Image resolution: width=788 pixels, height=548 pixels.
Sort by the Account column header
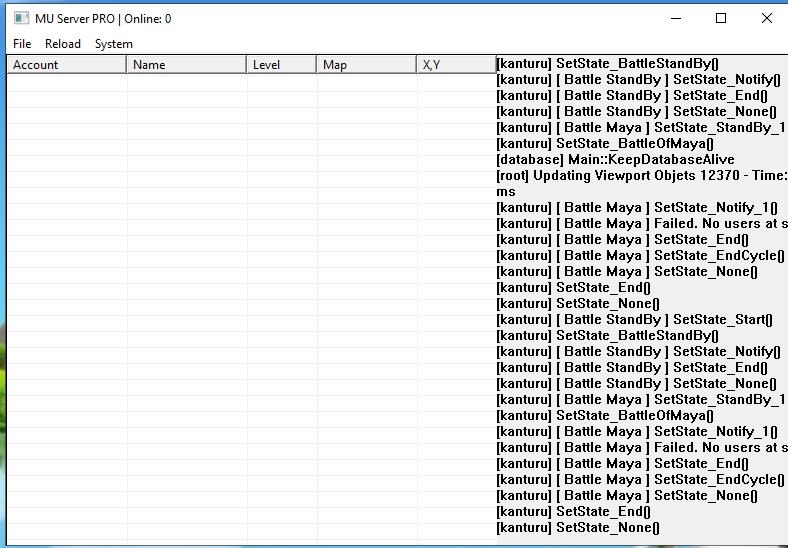click(x=67, y=65)
